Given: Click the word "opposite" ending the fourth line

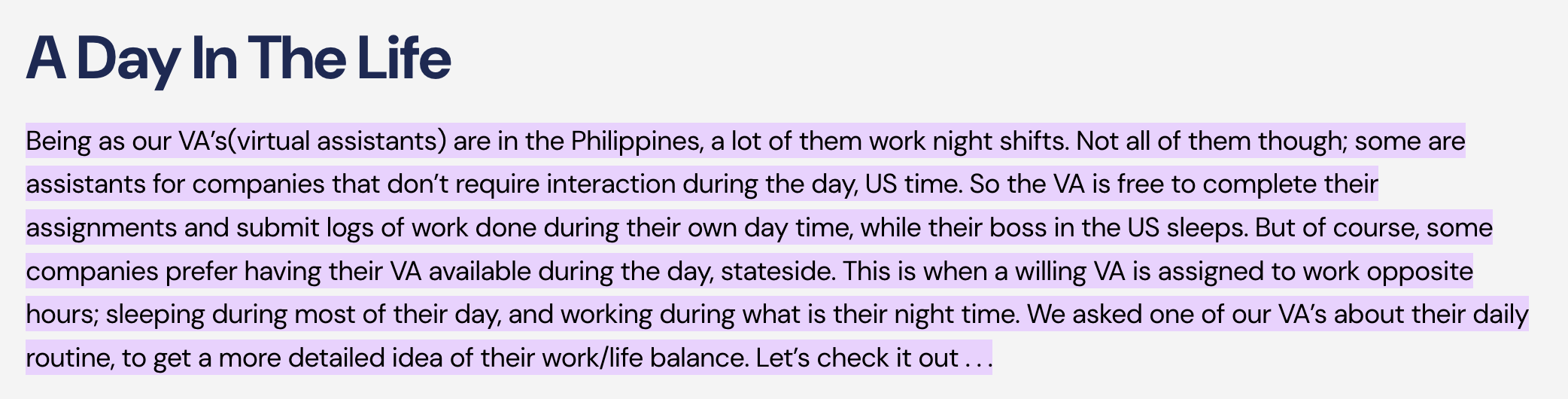Looking at the screenshot, I should [x=1419, y=271].
